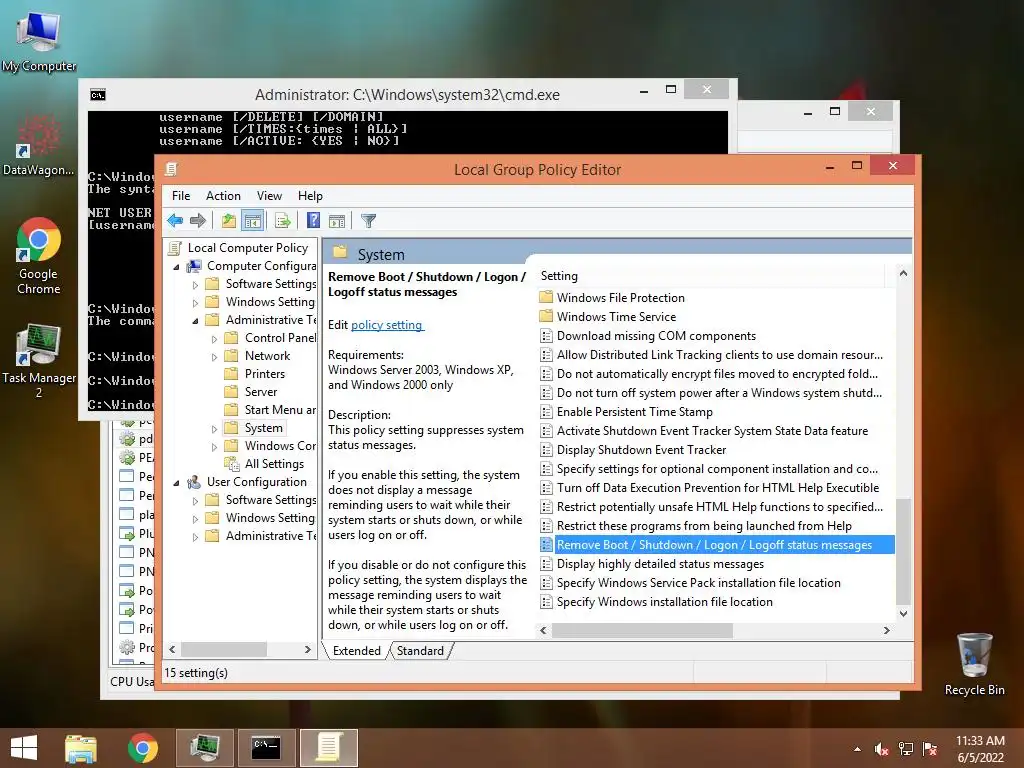1024x768 pixels.
Task: Click the Back arrow toolbar icon
Action: (175, 221)
